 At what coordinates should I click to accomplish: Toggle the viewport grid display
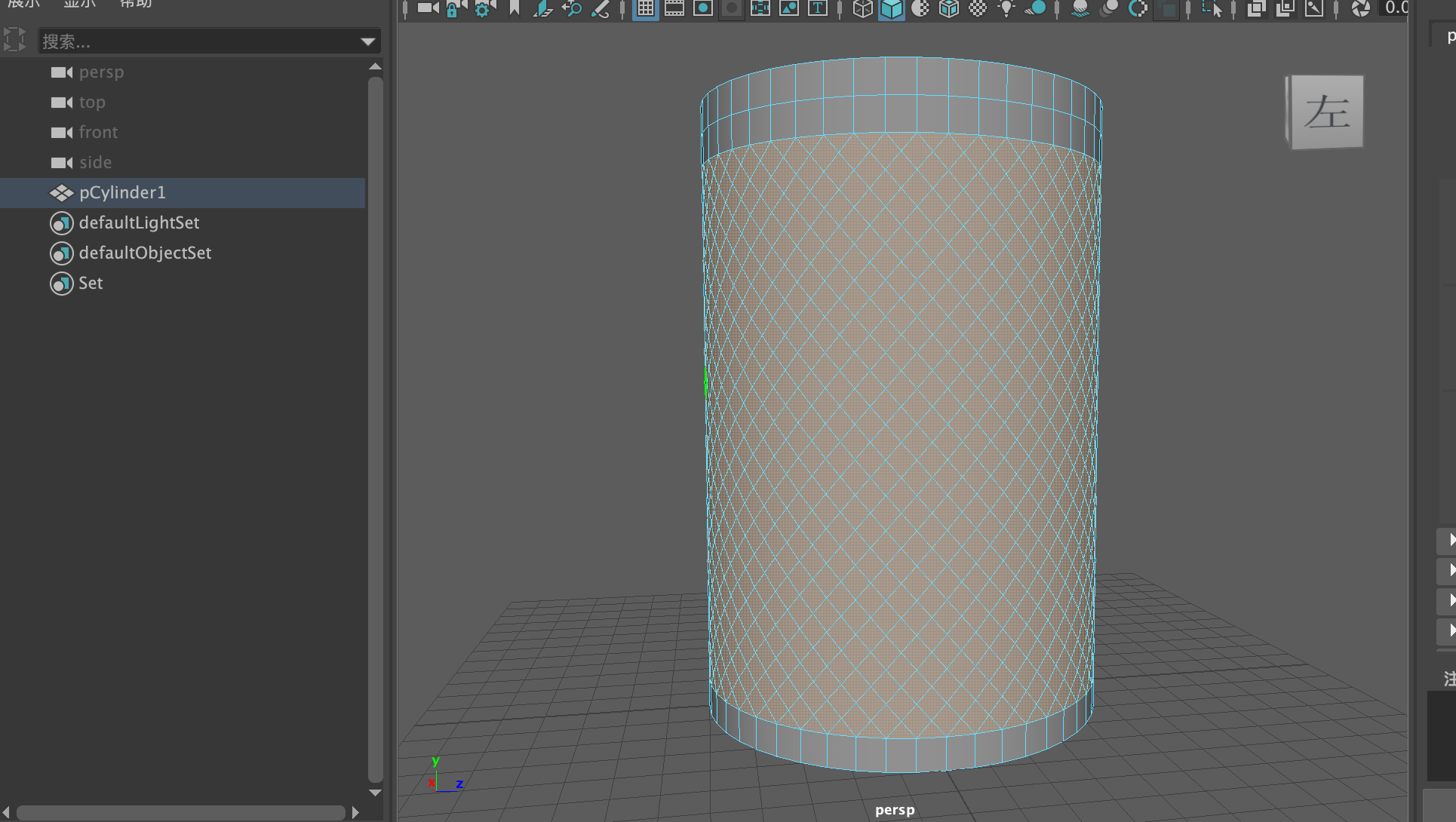pyautogui.click(x=646, y=8)
